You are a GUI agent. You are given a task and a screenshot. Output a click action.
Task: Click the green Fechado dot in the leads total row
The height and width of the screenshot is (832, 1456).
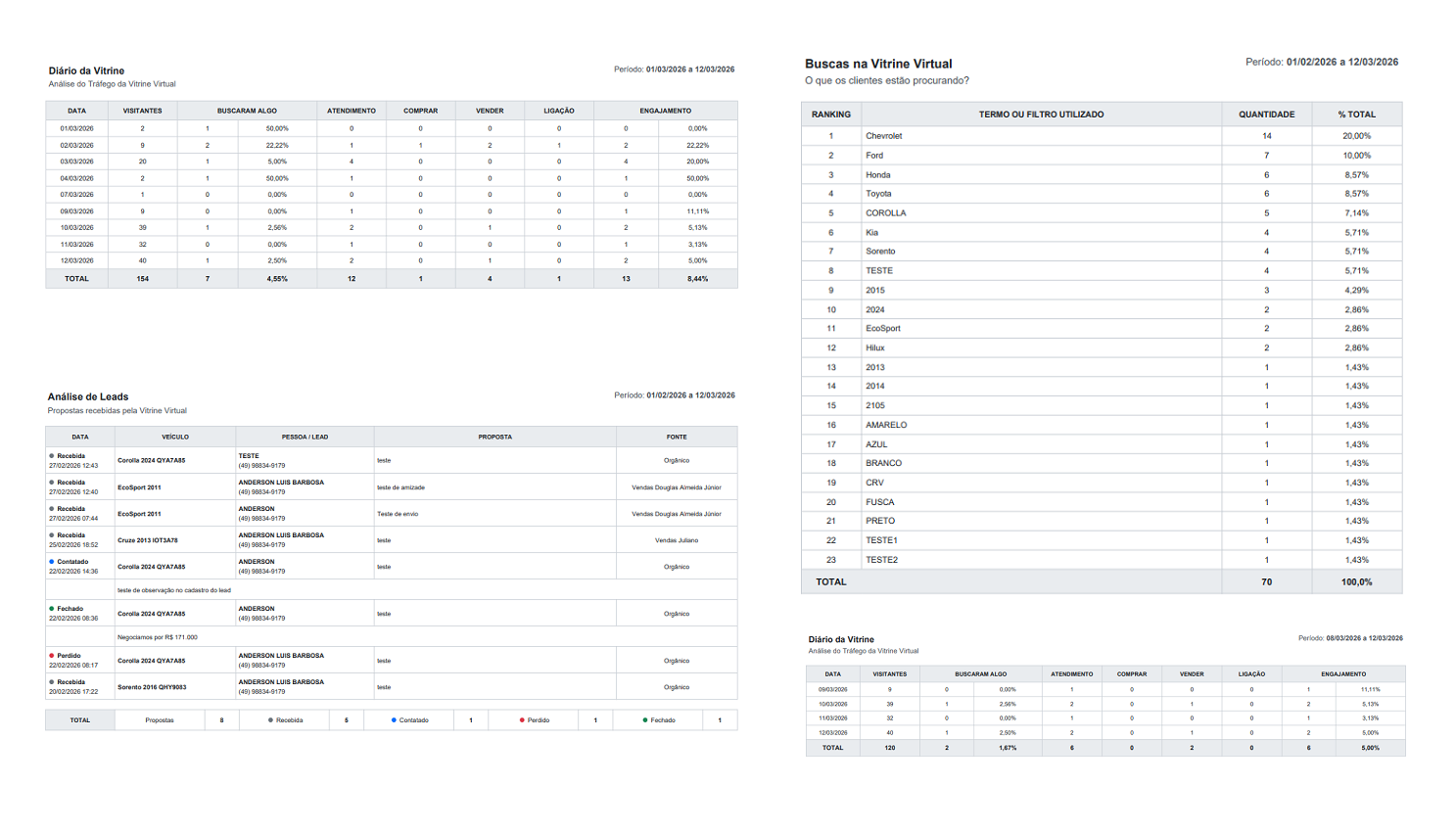pyautogui.click(x=645, y=720)
